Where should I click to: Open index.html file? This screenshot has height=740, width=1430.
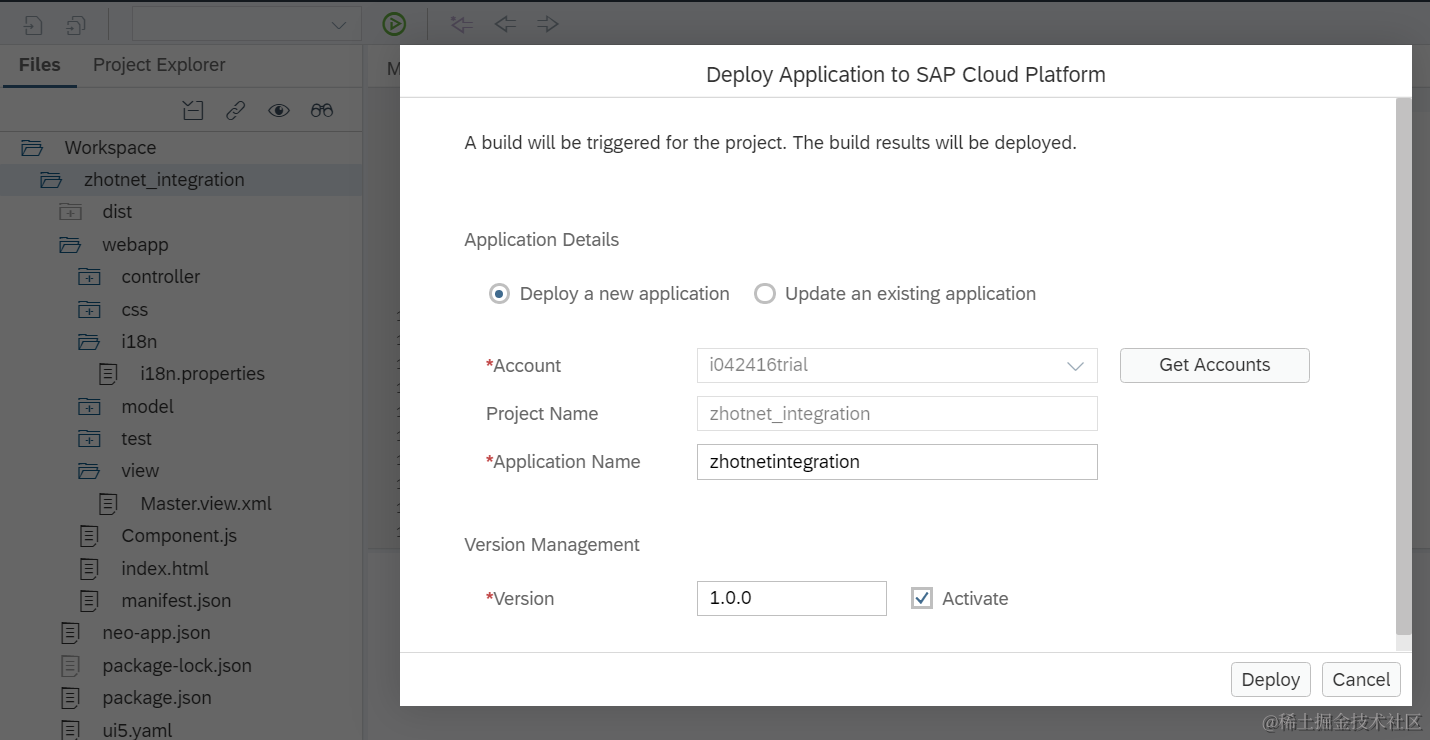165,569
